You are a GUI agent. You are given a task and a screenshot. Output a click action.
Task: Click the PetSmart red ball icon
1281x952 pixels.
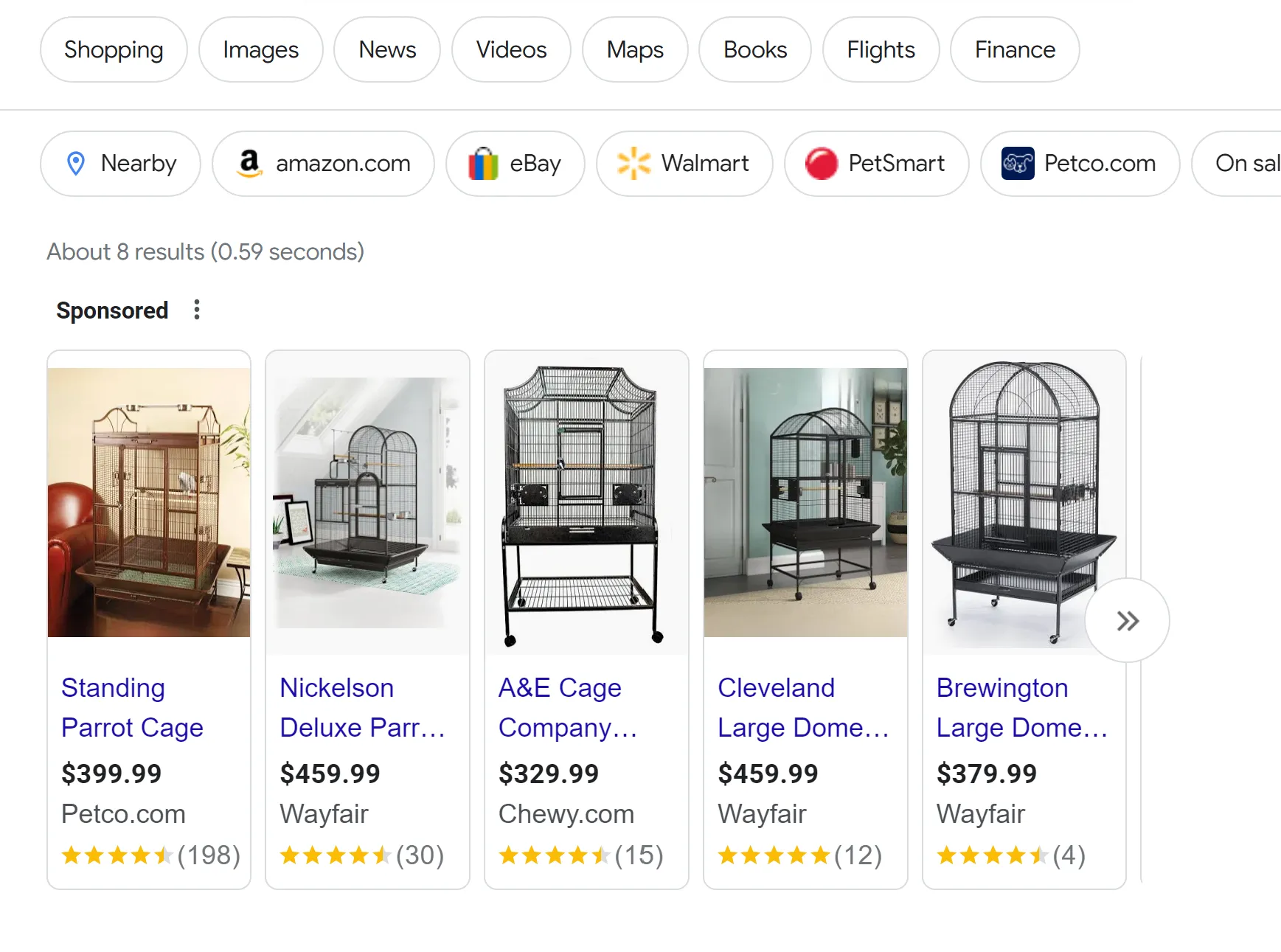click(821, 163)
